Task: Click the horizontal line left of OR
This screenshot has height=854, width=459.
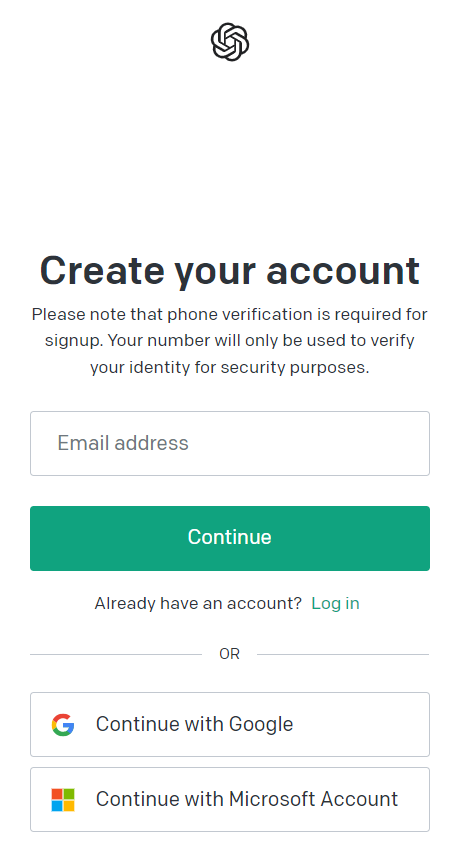Action: point(116,654)
